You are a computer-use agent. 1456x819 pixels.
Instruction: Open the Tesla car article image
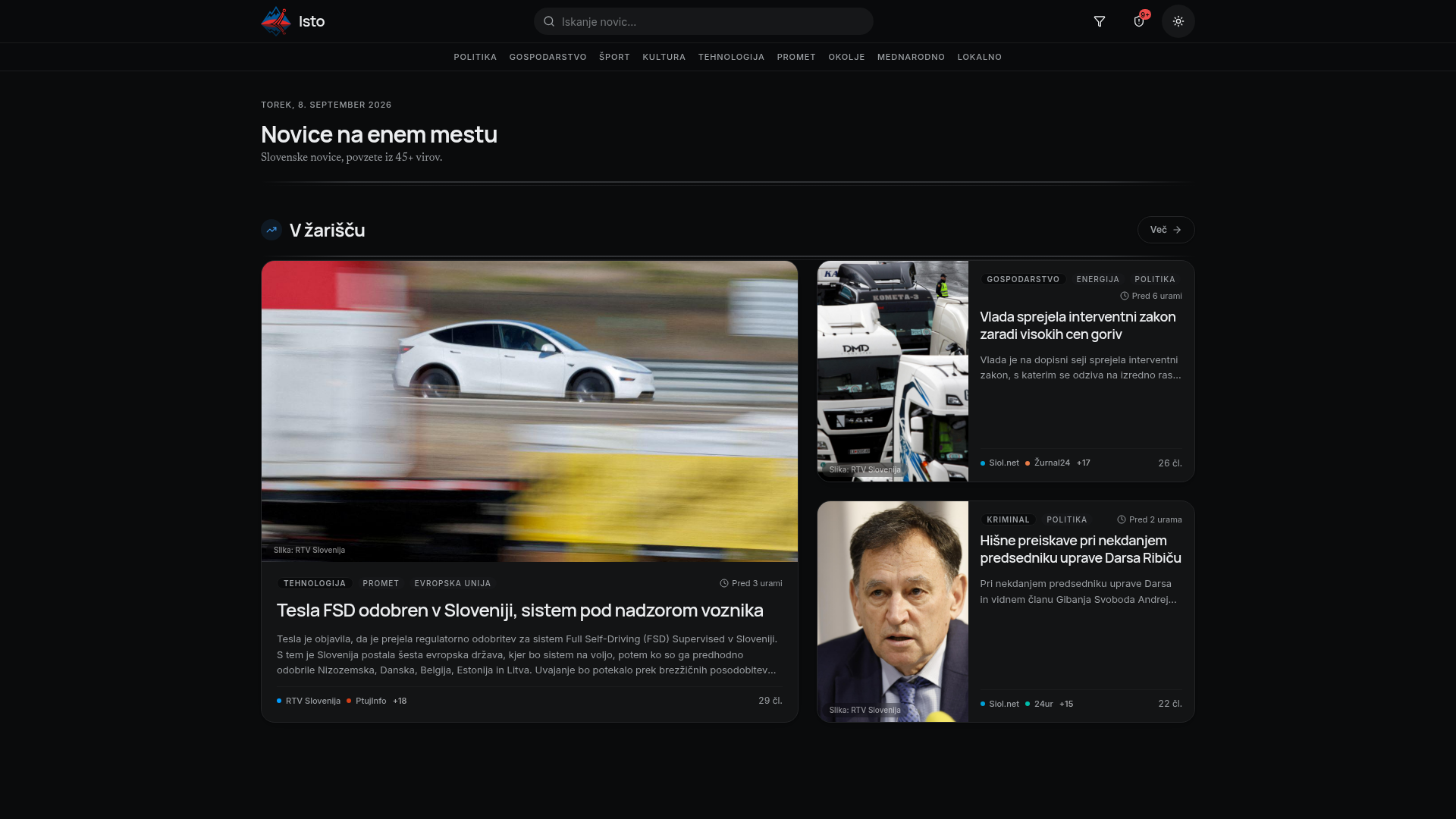(529, 411)
